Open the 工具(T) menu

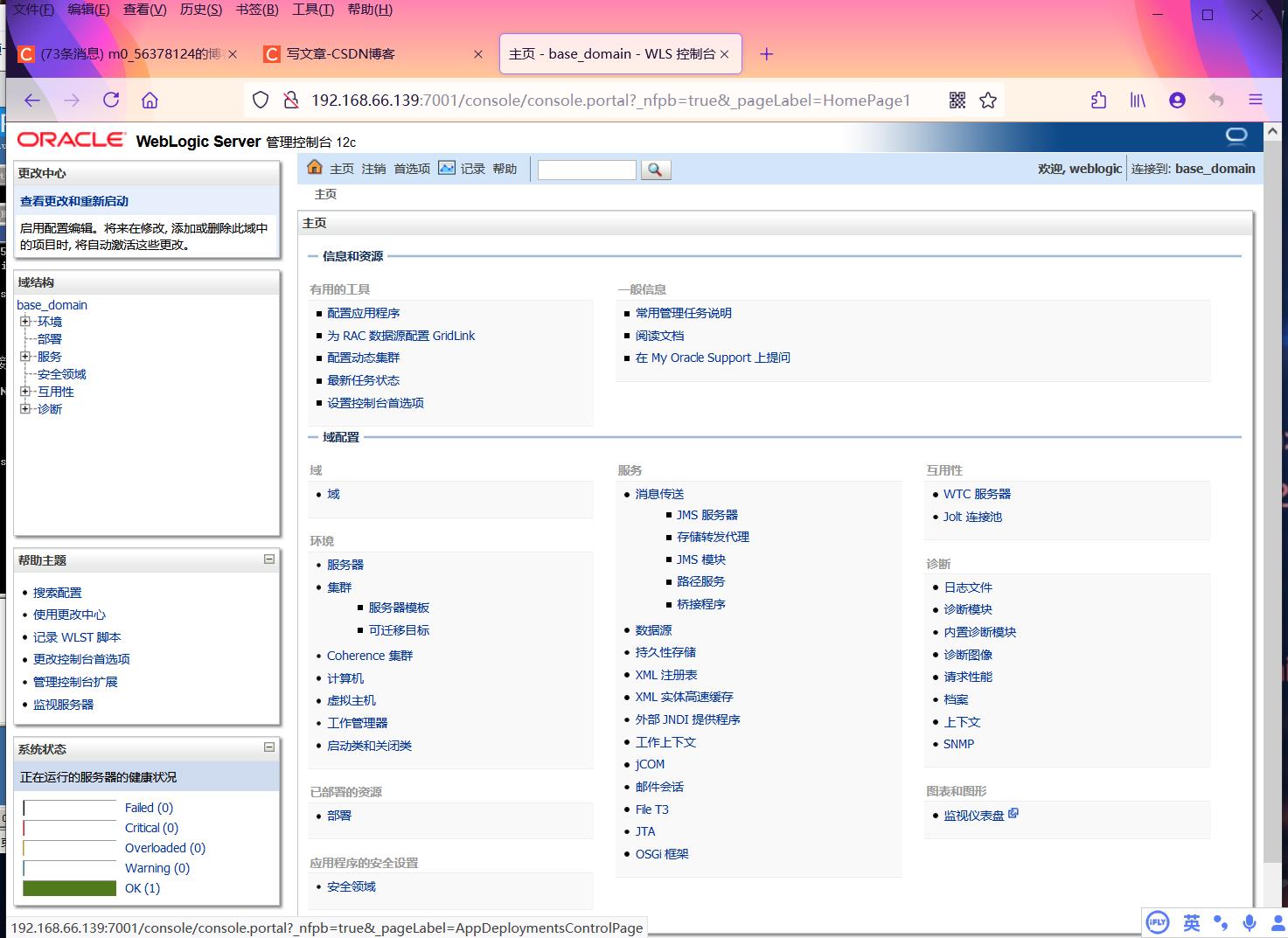coord(313,10)
